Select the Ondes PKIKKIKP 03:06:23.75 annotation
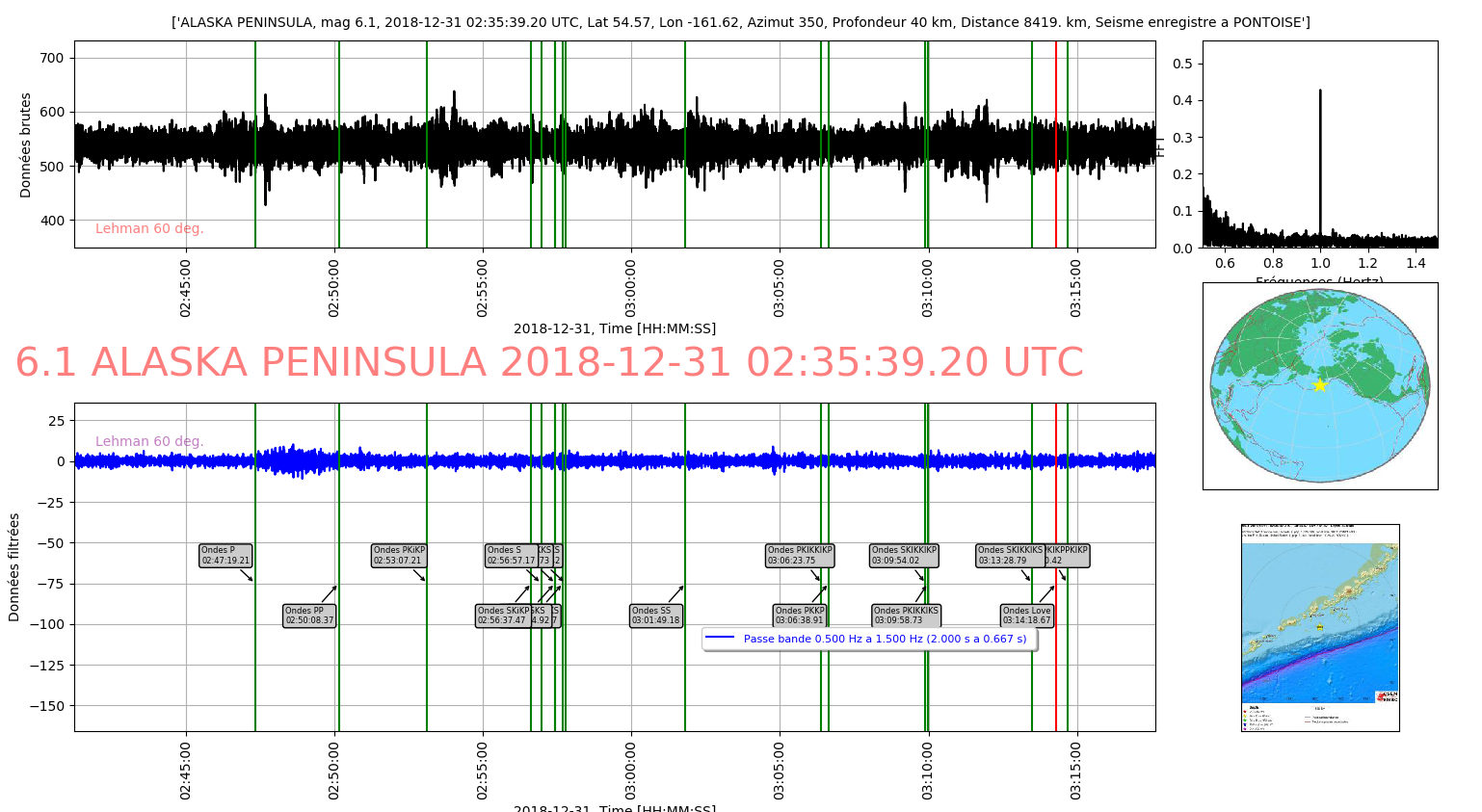This screenshot has height=812, width=1482. (799, 556)
